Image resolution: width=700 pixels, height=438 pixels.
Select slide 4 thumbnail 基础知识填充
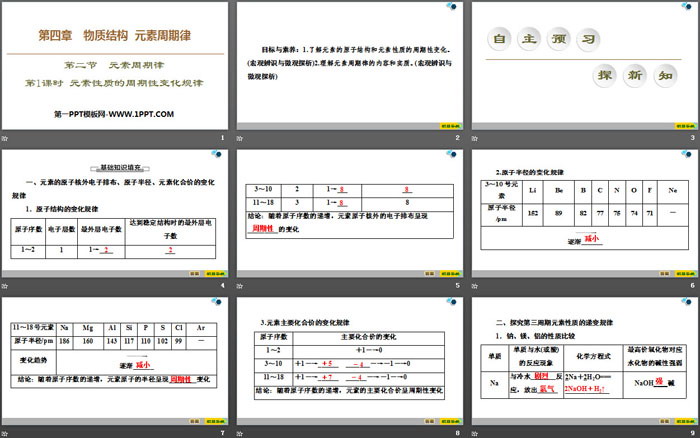(x=115, y=213)
